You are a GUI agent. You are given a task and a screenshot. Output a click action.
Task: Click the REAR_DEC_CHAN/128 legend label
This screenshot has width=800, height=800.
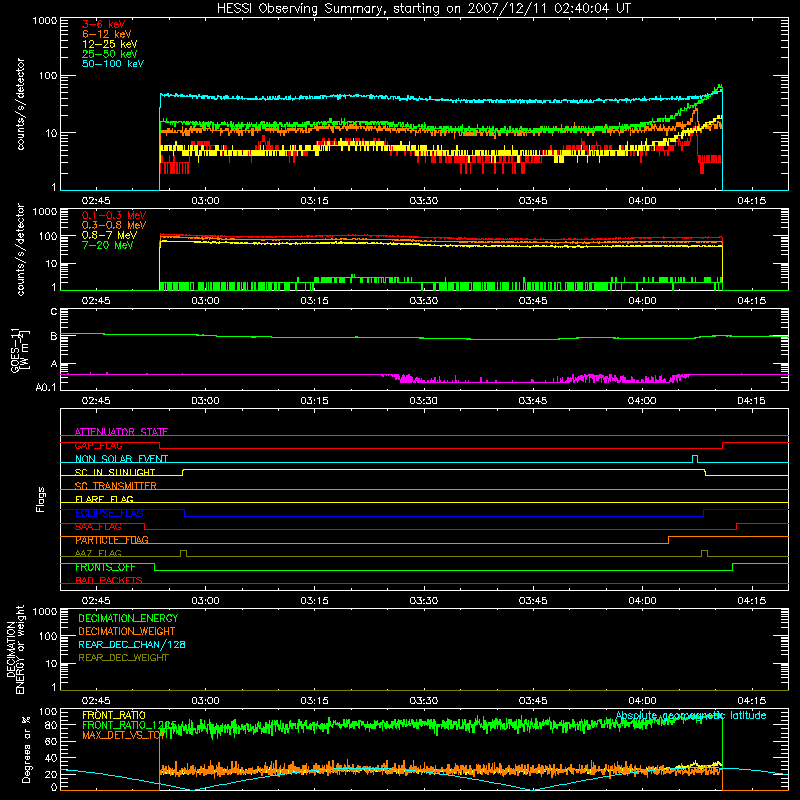(132, 644)
